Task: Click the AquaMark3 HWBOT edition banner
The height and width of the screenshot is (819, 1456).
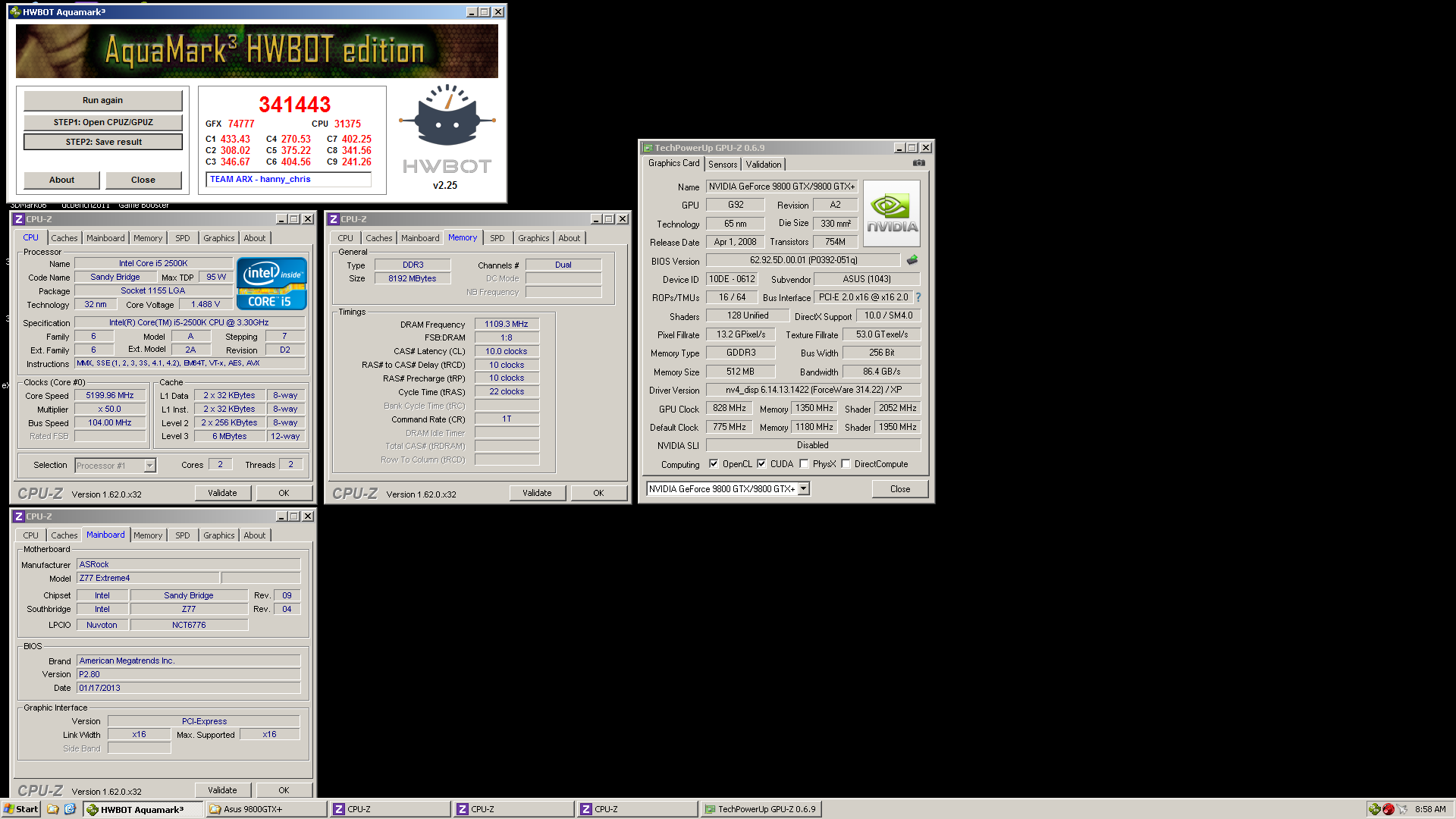Action: 257,51
